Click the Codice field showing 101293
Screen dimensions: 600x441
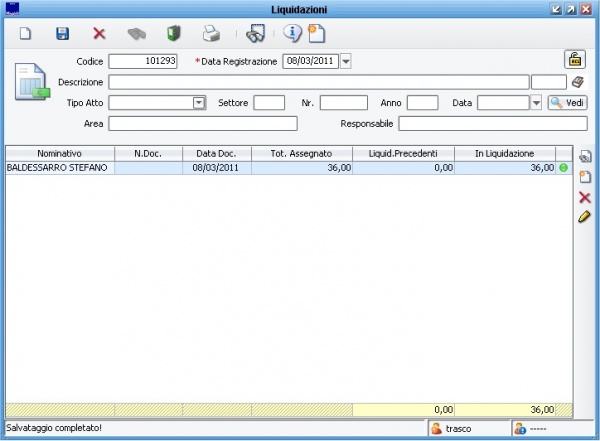pyautogui.click(x=143, y=62)
